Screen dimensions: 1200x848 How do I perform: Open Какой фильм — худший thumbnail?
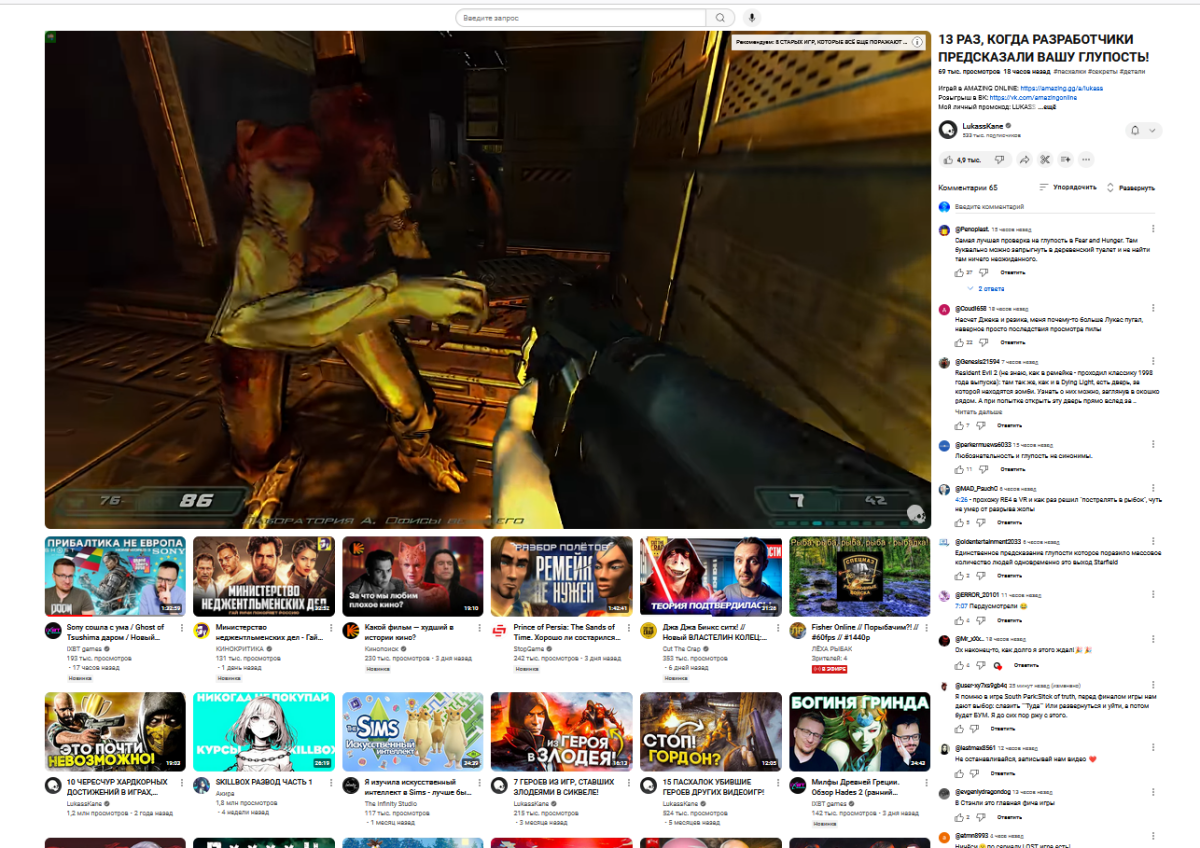[412, 576]
